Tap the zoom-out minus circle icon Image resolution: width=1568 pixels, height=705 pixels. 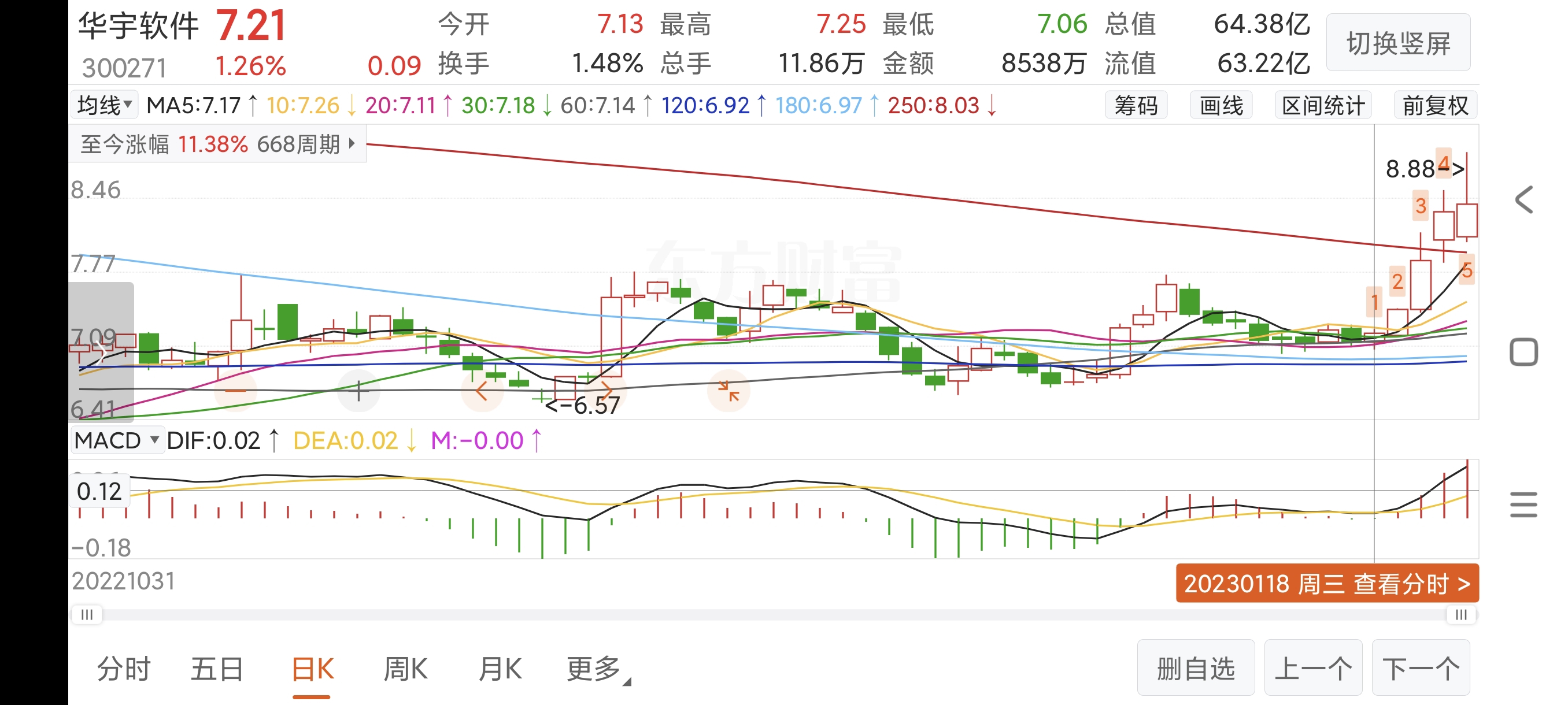(235, 391)
